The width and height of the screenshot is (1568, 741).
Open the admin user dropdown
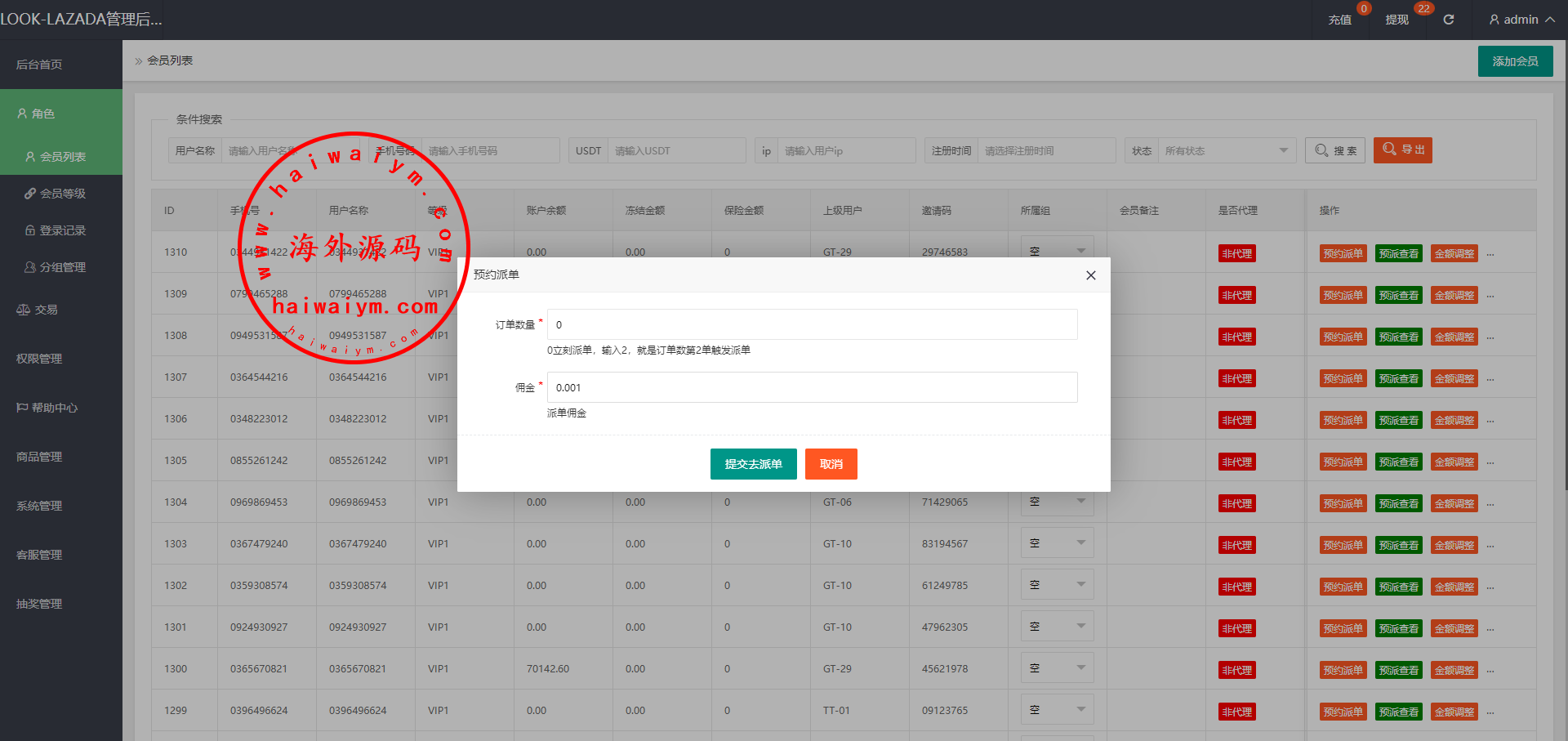(x=1521, y=20)
